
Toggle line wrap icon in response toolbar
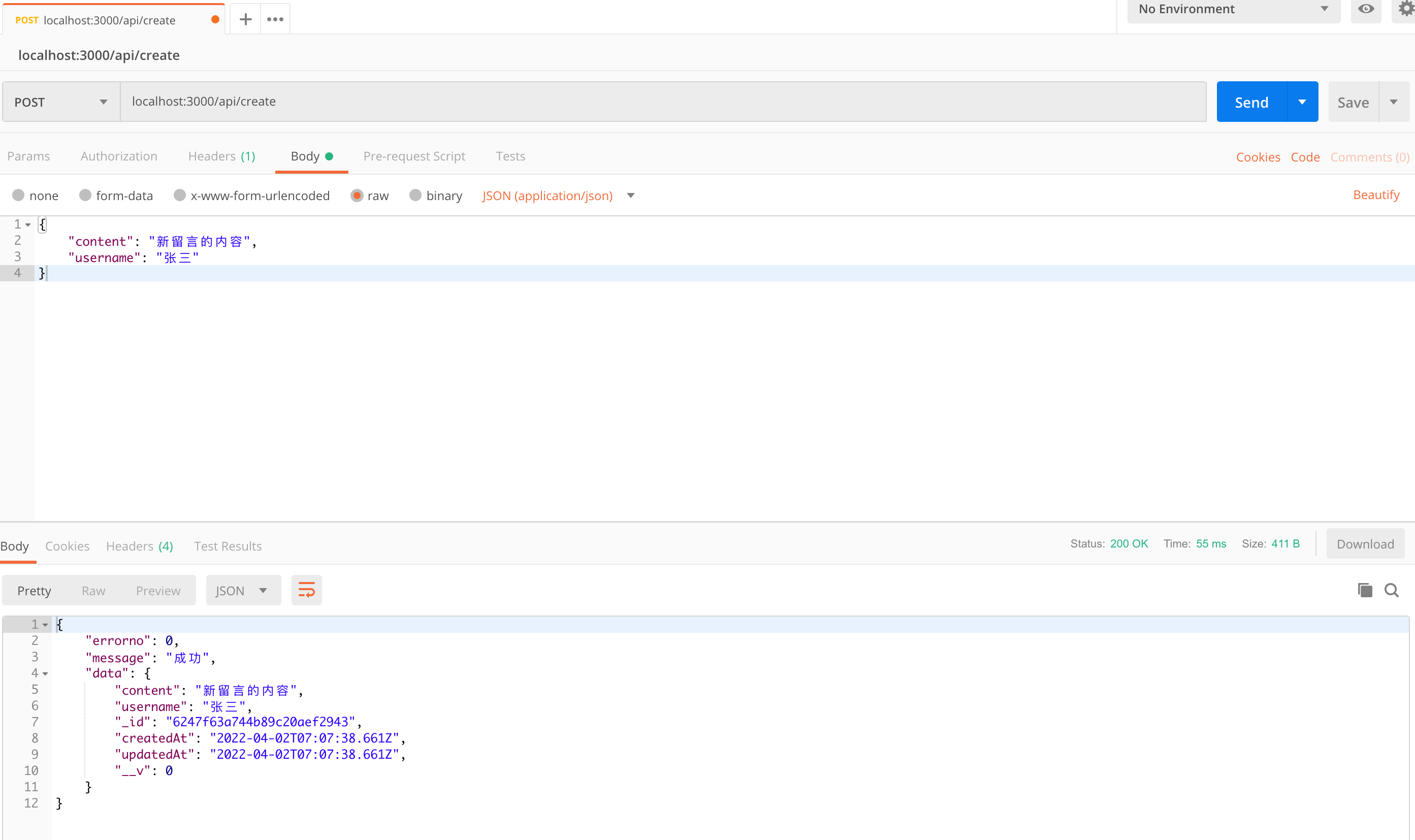pyautogui.click(x=306, y=590)
